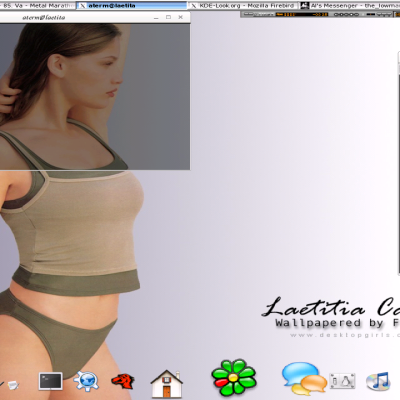Open the terminal icon in the dock
This screenshot has height=400, width=400.
tap(50, 381)
